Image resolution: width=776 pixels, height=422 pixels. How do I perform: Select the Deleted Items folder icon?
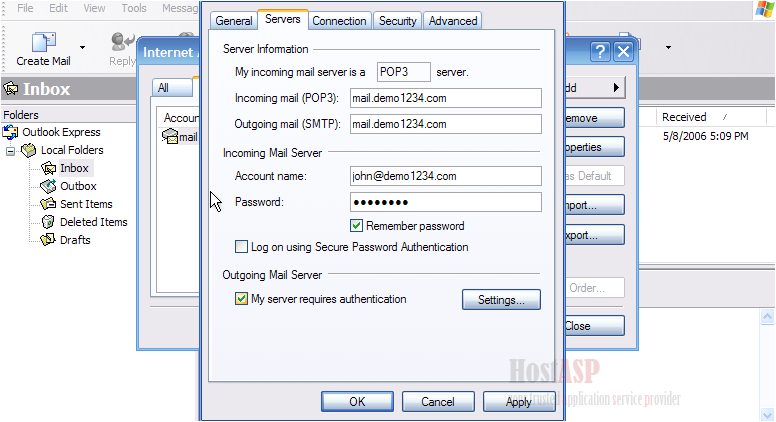point(48,222)
